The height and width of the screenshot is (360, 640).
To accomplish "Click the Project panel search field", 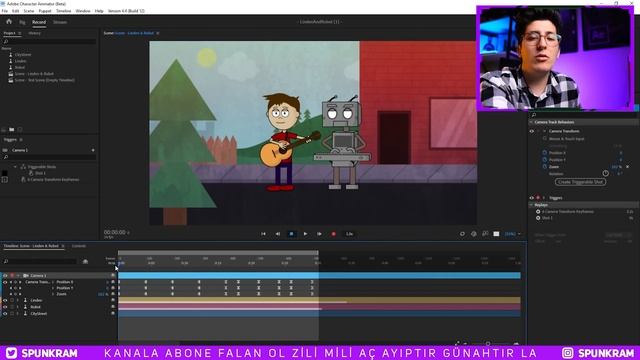I will click(49, 41).
